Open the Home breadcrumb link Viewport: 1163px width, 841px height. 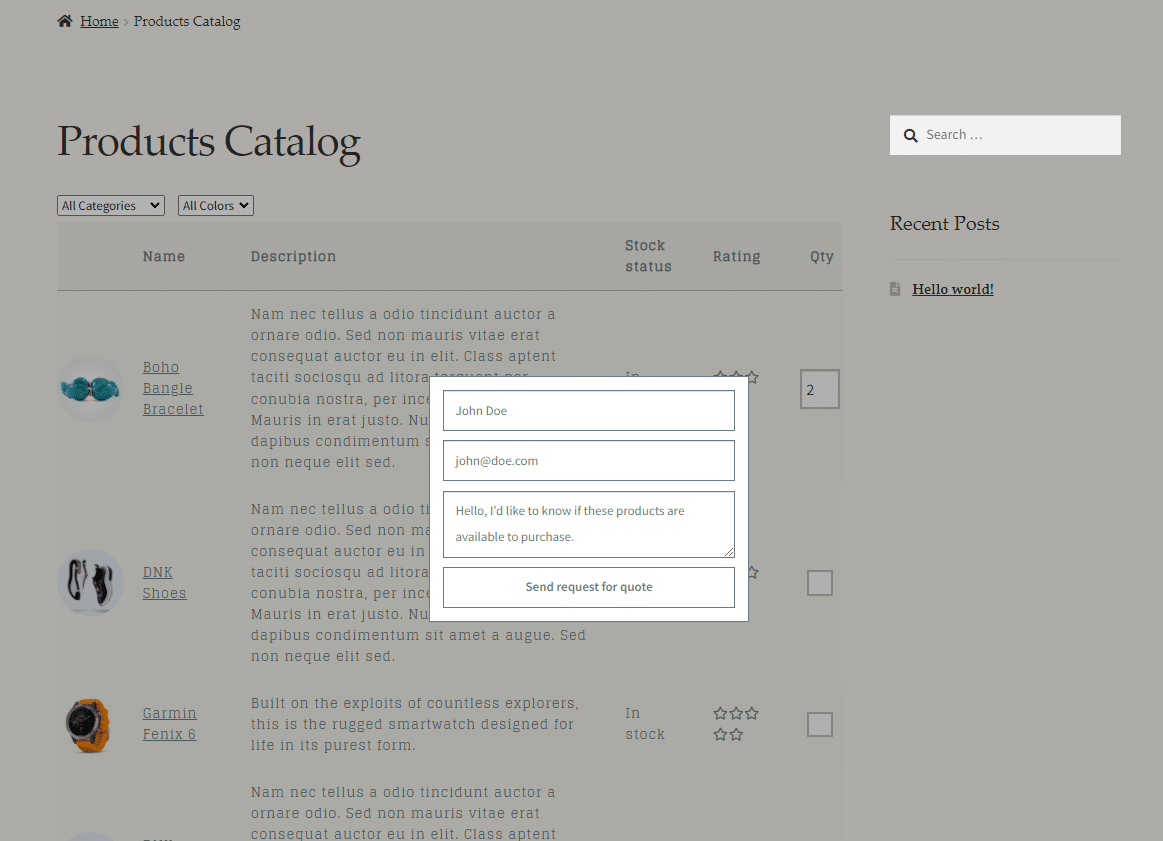click(99, 22)
